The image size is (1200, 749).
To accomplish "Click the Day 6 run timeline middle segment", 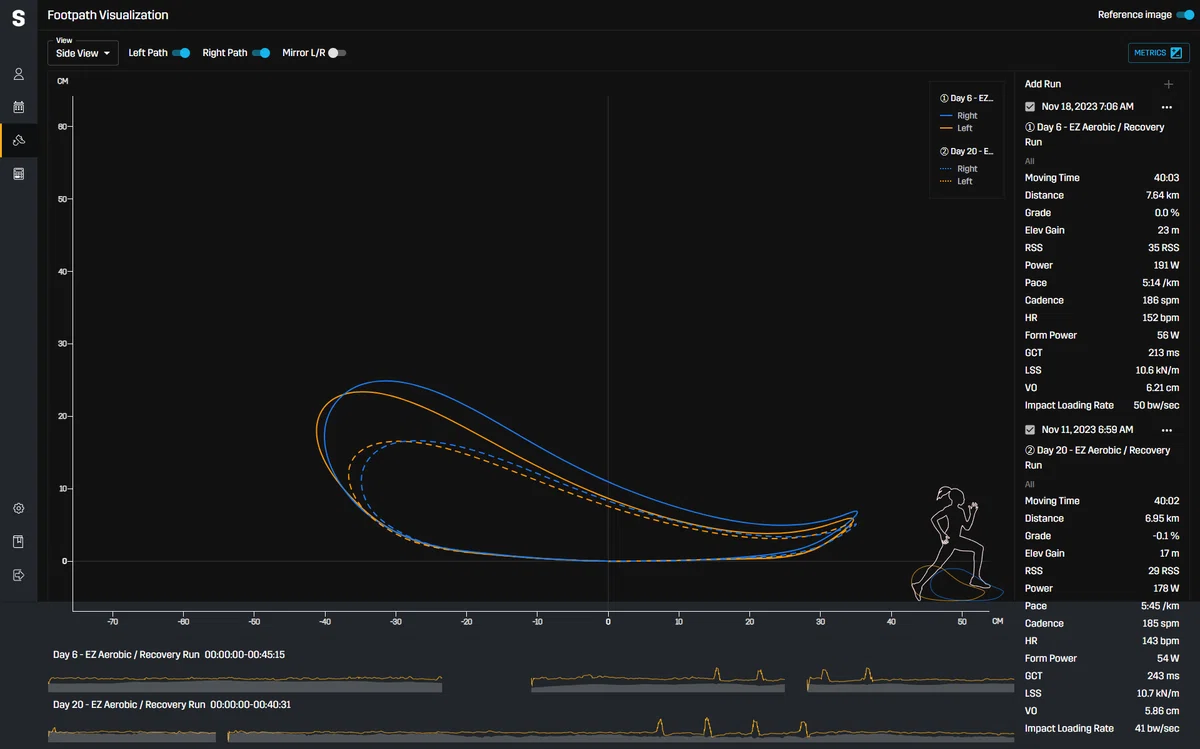I will 657,681.
